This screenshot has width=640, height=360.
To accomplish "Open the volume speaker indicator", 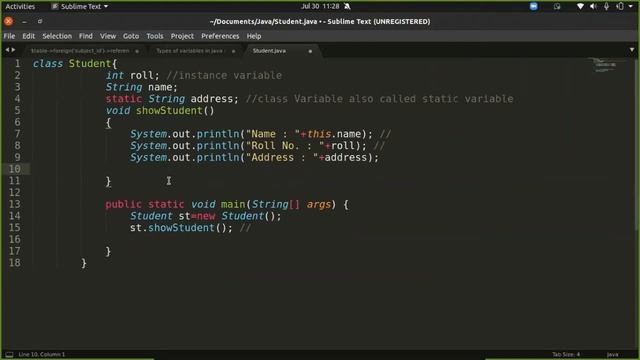I will (x=593, y=7).
